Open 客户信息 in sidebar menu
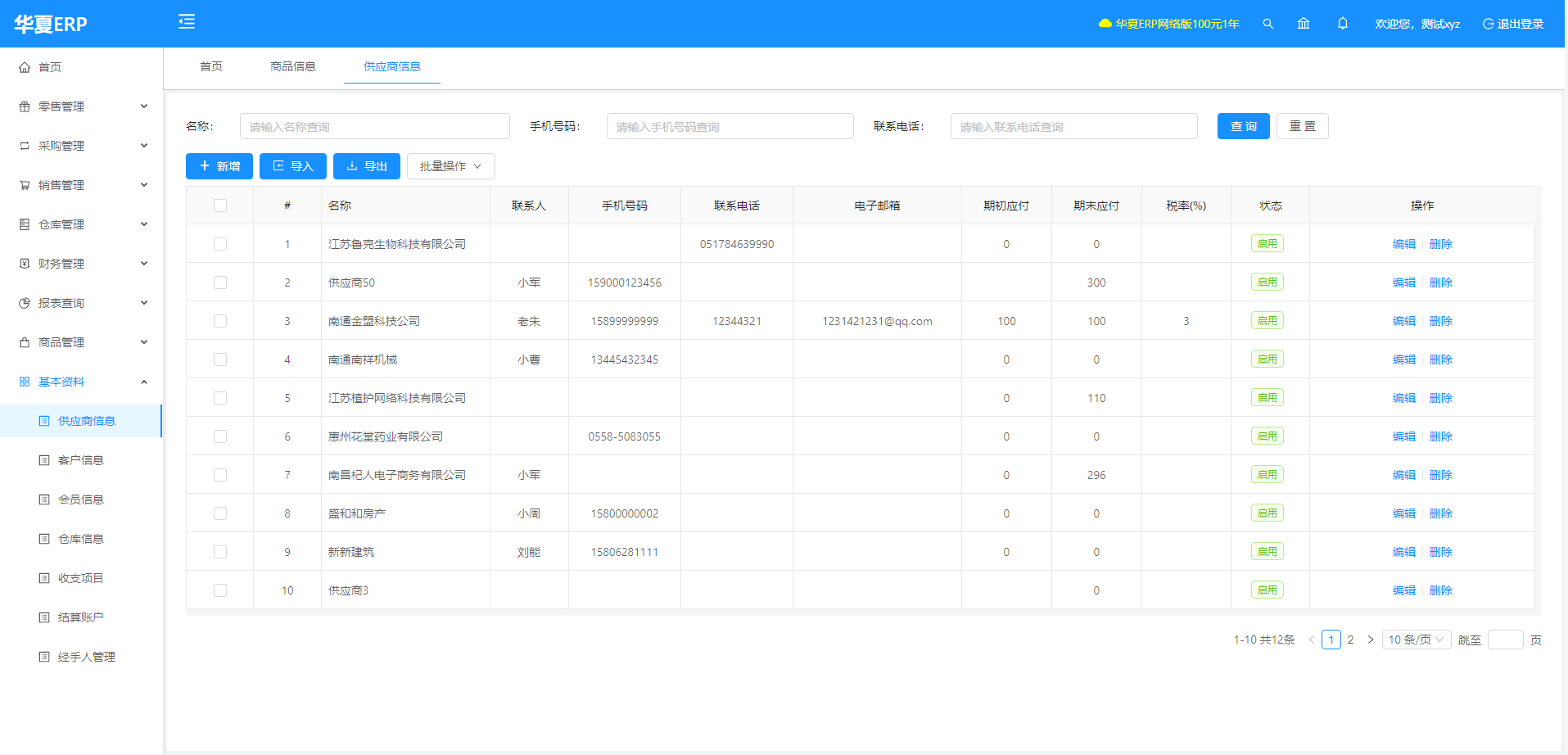Viewport: 1568px width, 755px height. click(x=81, y=460)
